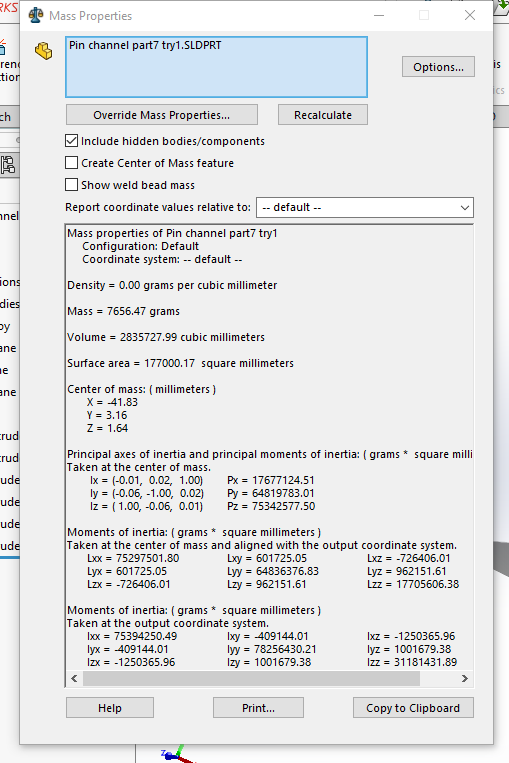Image resolution: width=509 pixels, height=763 pixels.
Task: Click the horizontal scrollbar left arrow
Action: [x=74, y=678]
